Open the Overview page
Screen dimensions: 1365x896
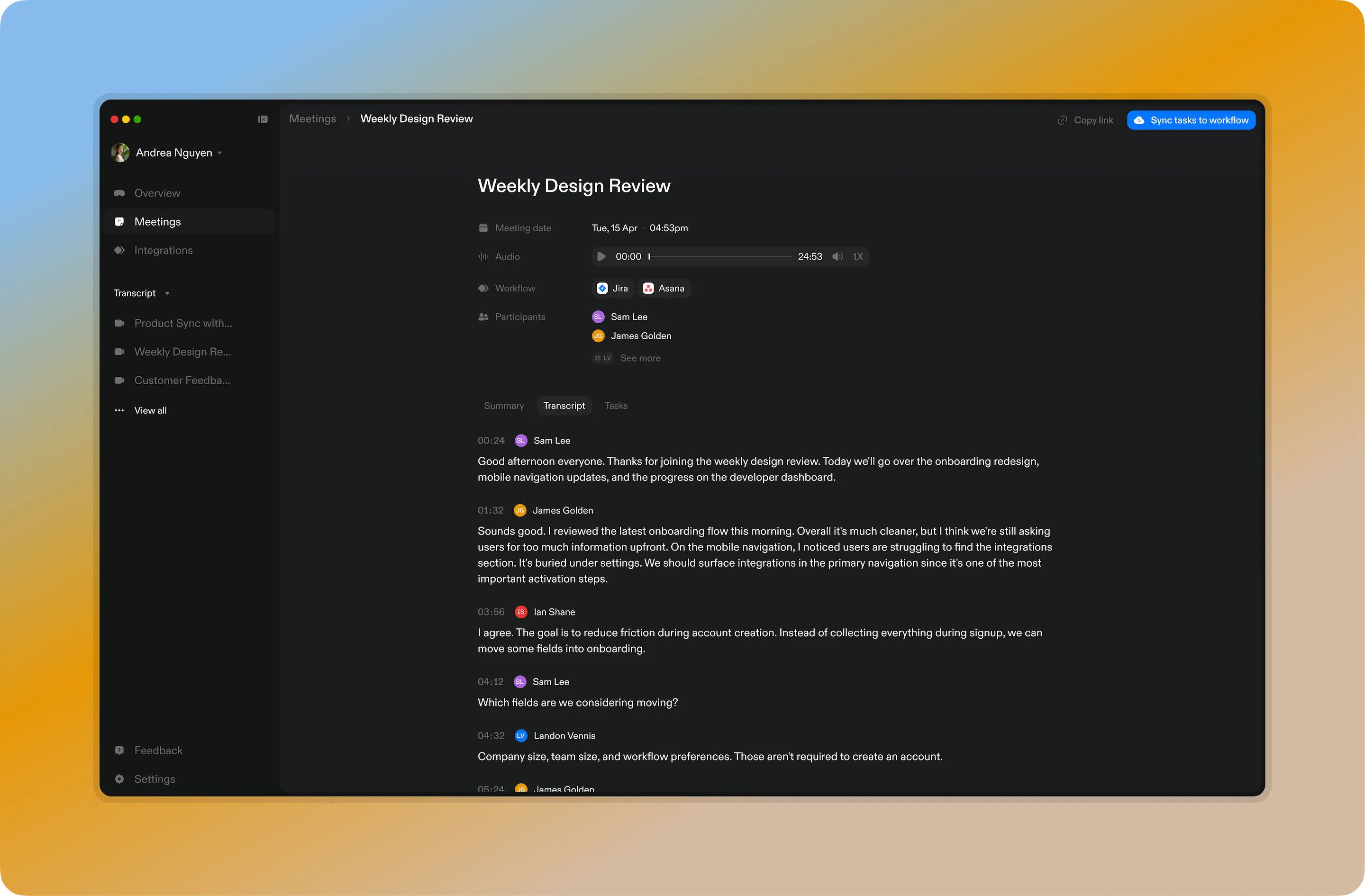[x=157, y=193]
